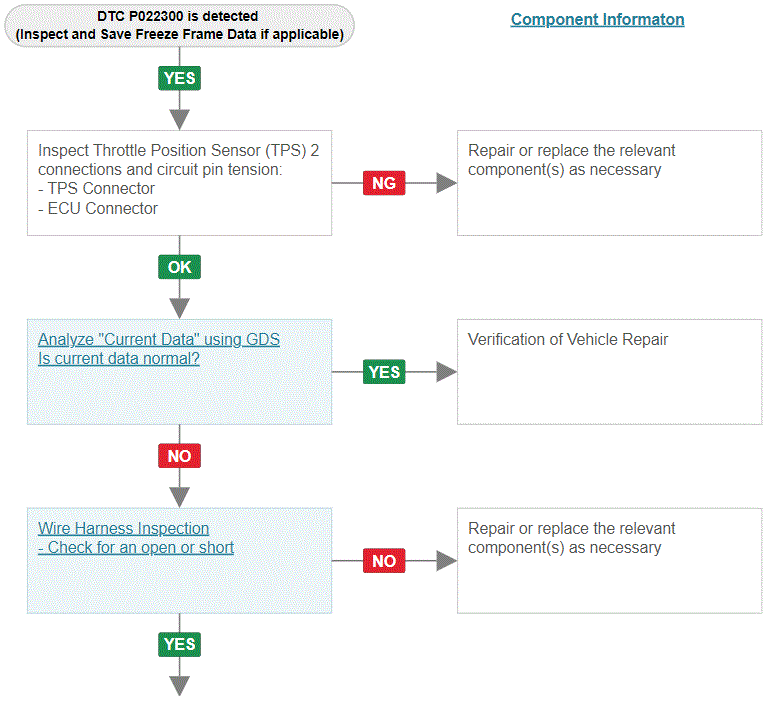
Task: Click red NO badge beside Wire Harness Inspection
Action: [384, 561]
